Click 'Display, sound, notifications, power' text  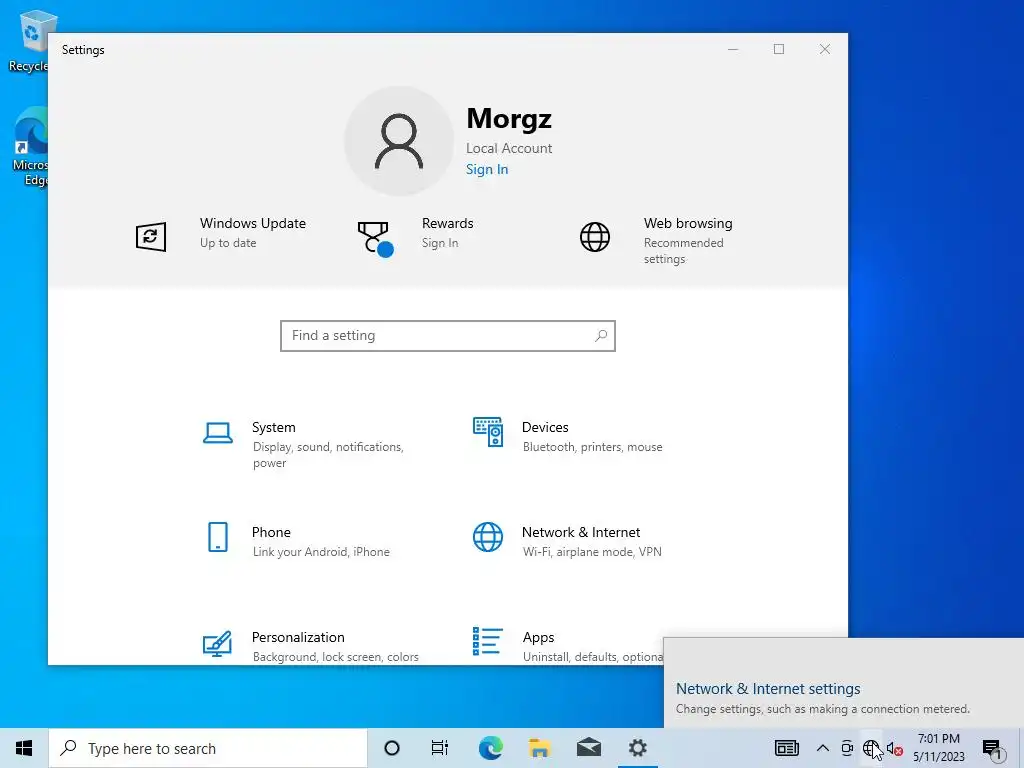[328, 455]
